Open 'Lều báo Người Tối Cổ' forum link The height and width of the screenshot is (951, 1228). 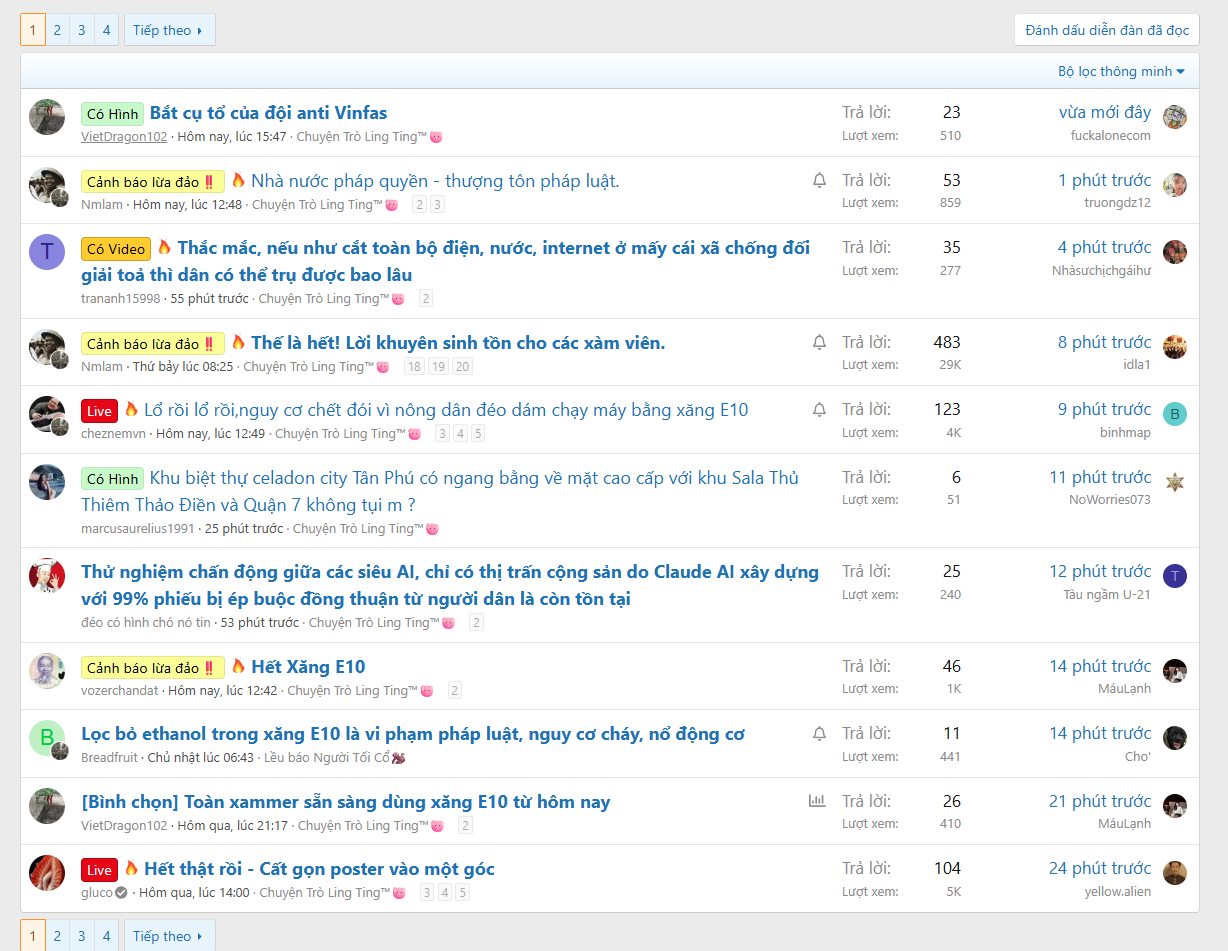(334, 758)
